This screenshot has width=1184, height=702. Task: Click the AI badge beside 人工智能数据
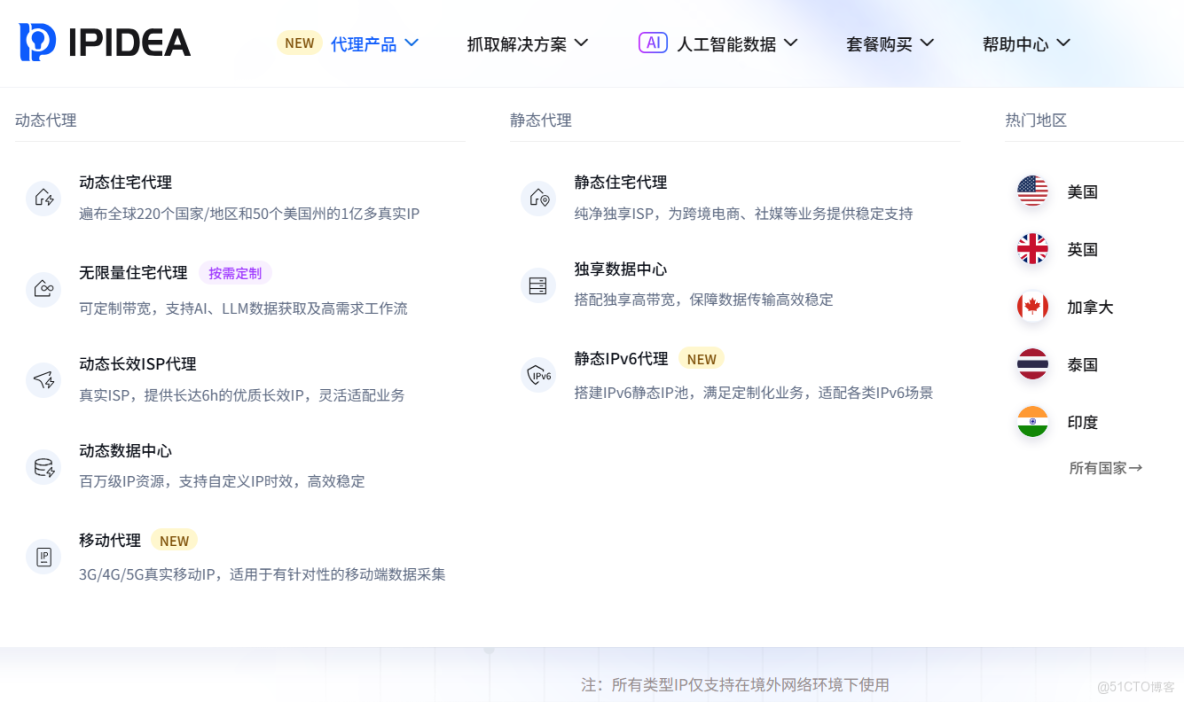tap(652, 42)
